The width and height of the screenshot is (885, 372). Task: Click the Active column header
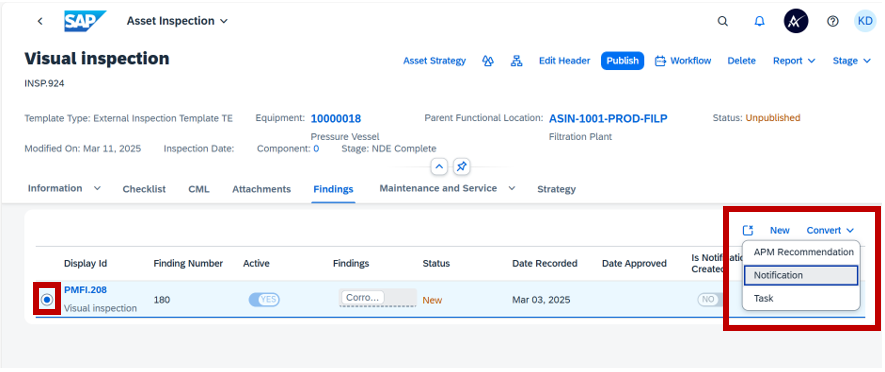tap(256, 264)
